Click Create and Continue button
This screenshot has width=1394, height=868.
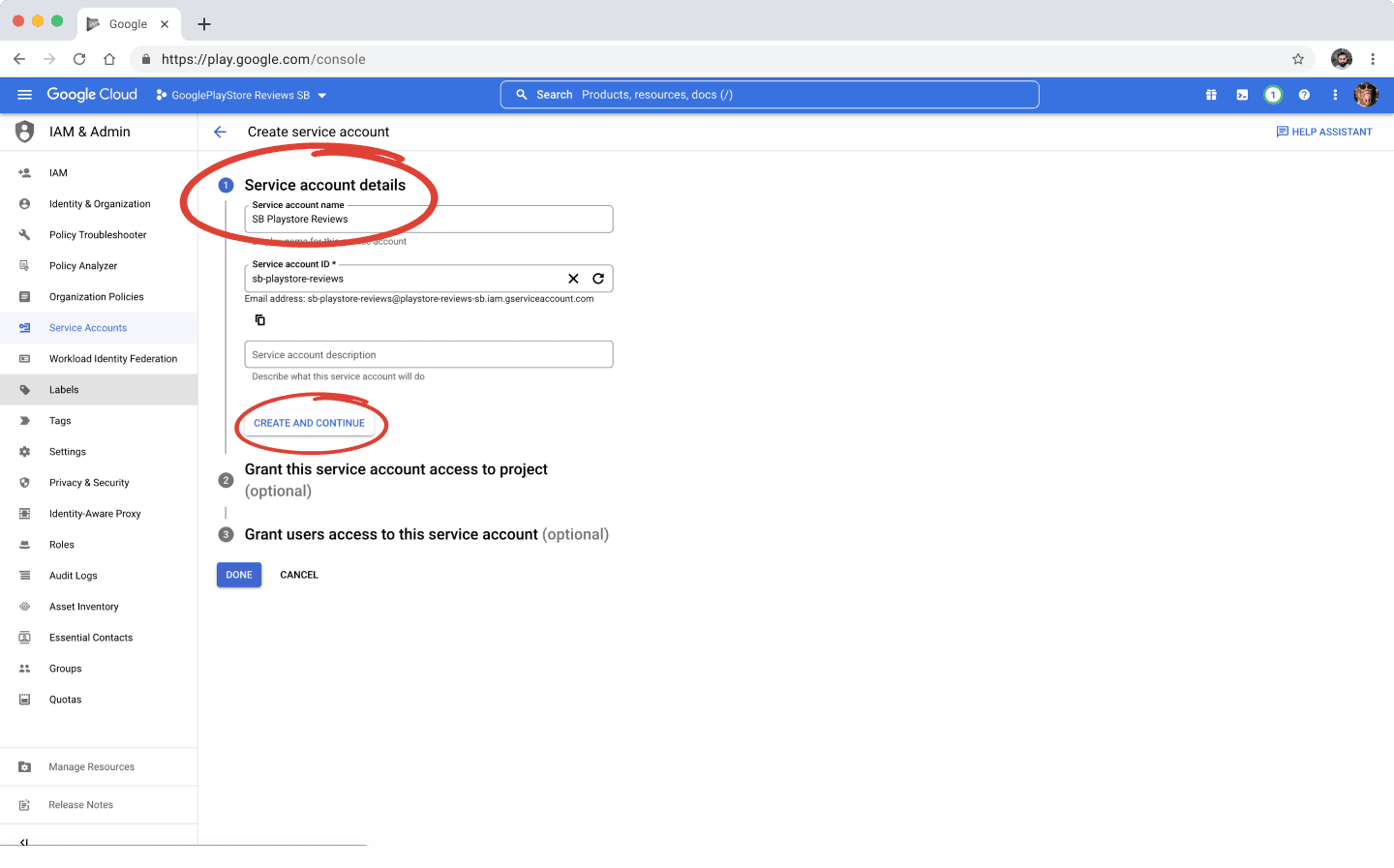(310, 423)
